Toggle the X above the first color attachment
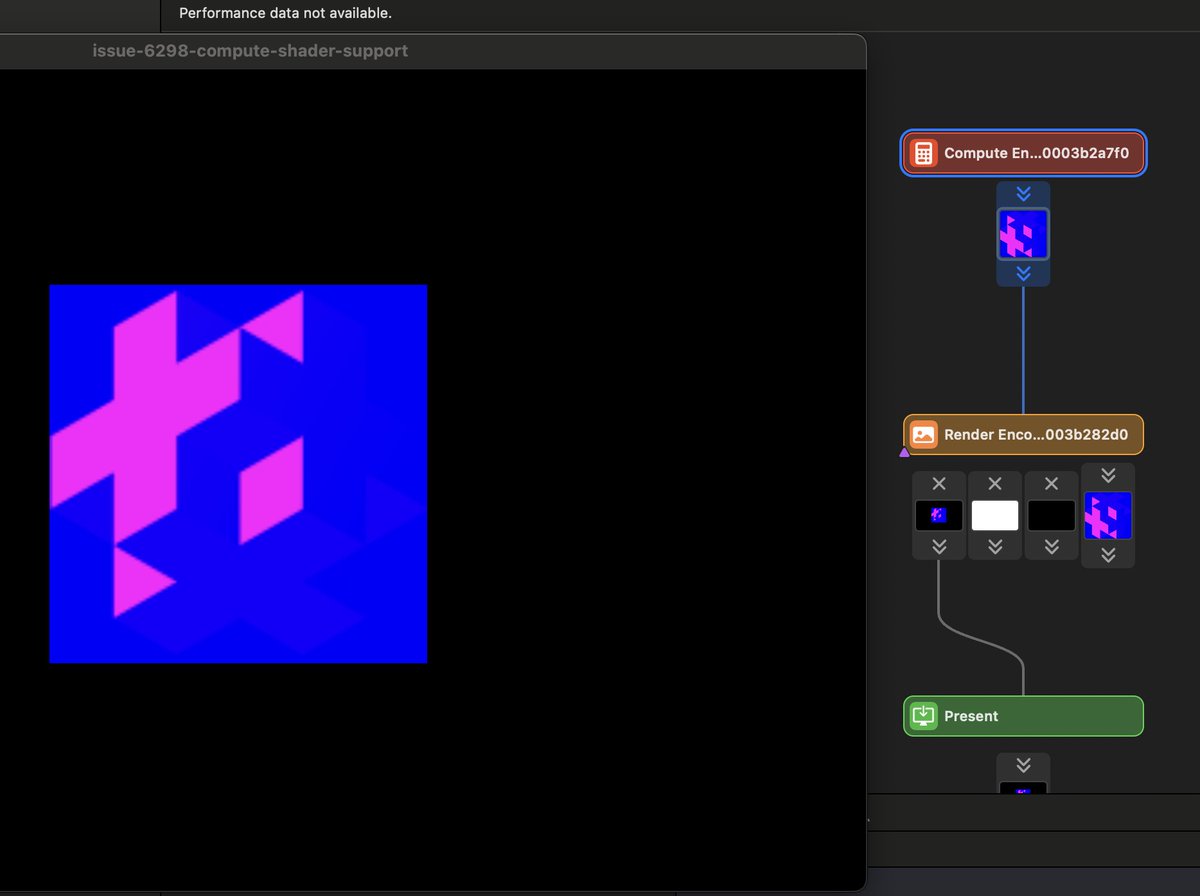This screenshot has height=896, width=1200. (938, 483)
